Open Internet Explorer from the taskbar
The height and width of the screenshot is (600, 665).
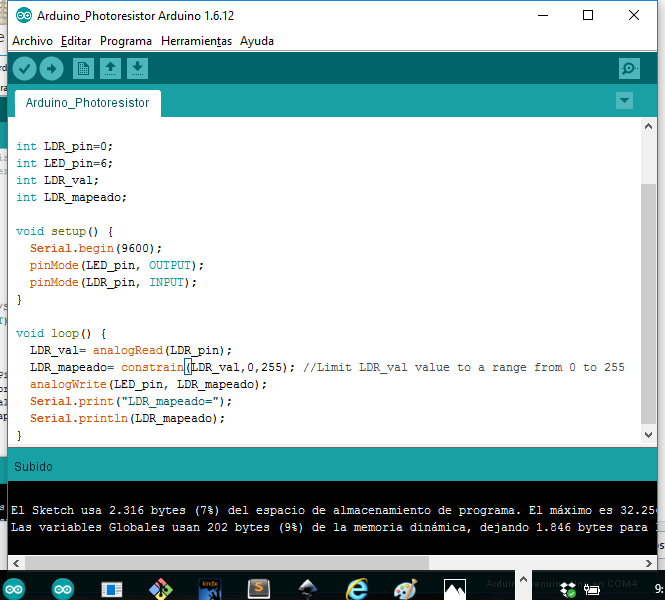357,589
